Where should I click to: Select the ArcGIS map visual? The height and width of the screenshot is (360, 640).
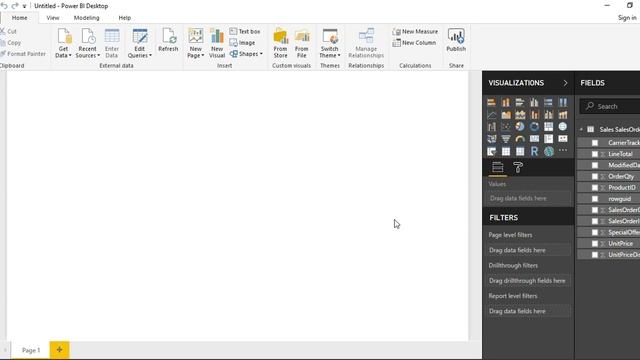pyautogui.click(x=549, y=151)
